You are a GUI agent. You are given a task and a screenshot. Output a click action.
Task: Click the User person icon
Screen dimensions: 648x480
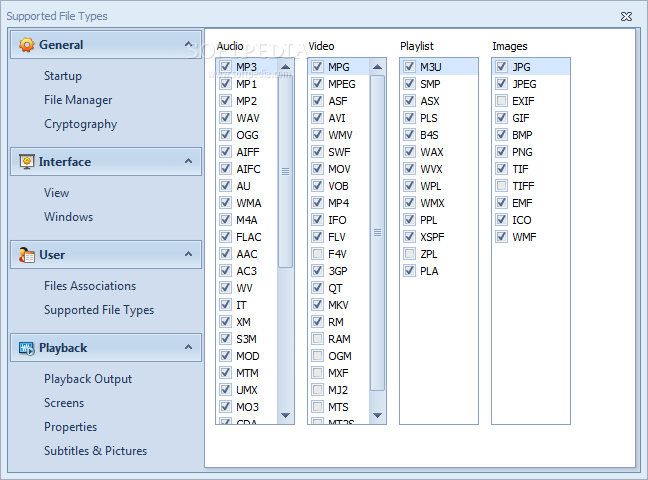tap(27, 255)
